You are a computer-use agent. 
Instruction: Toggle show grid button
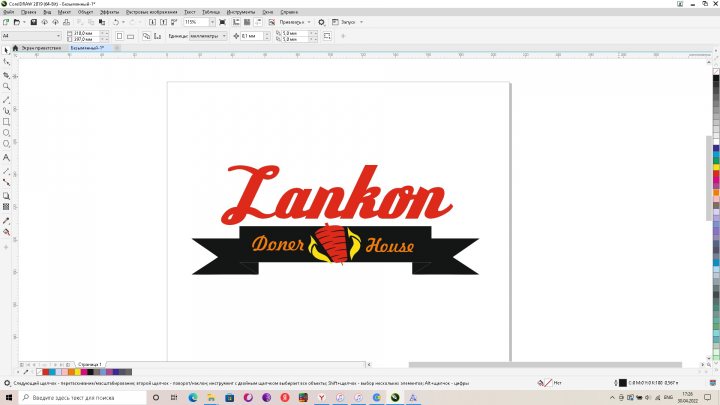(x=247, y=22)
